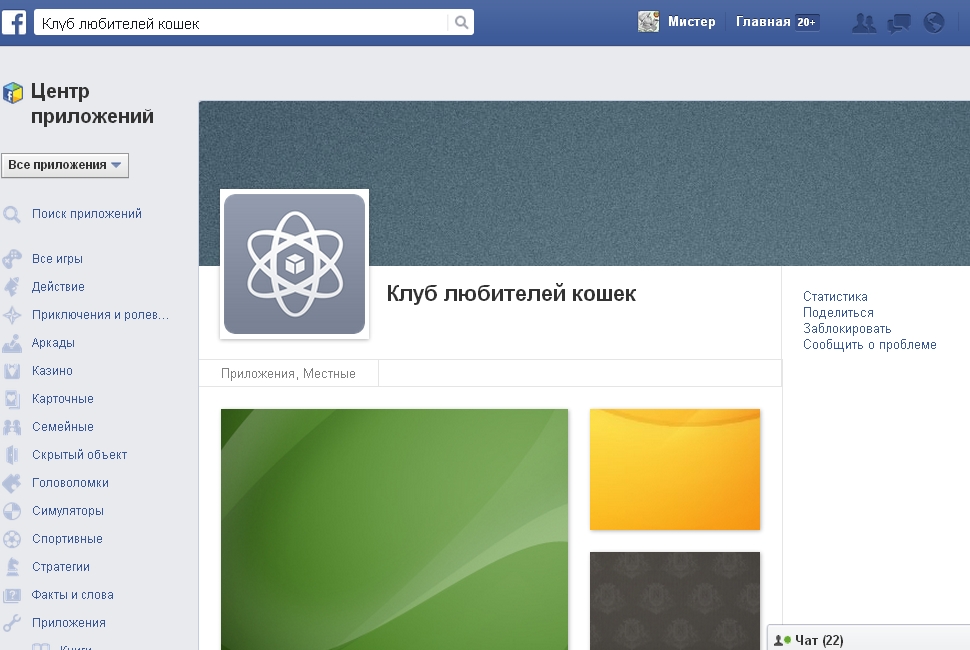The image size is (970, 650).
Task: Click the Приложения, Местные category text
Action: [x=288, y=374]
